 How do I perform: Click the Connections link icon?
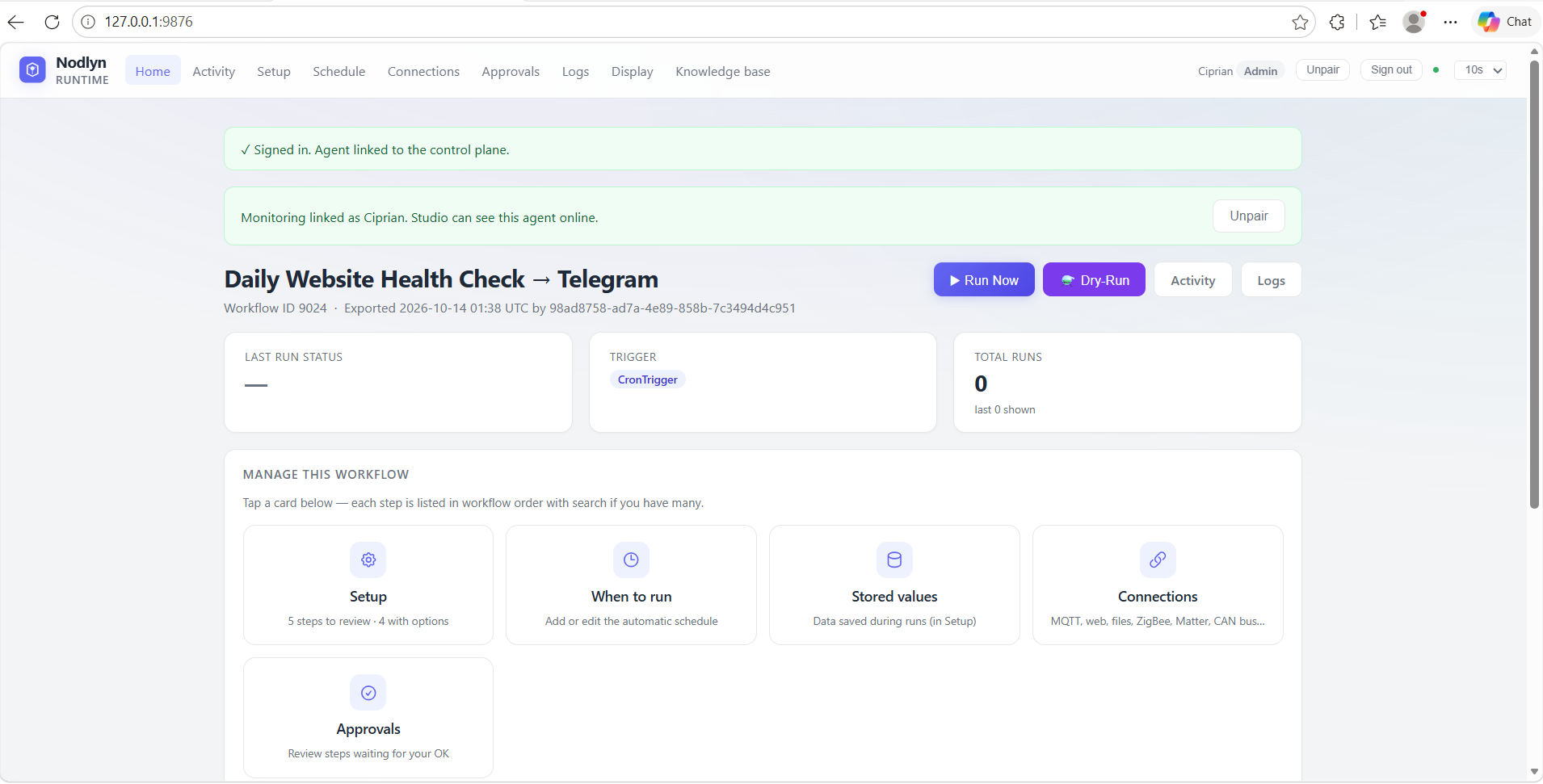[1158, 560]
